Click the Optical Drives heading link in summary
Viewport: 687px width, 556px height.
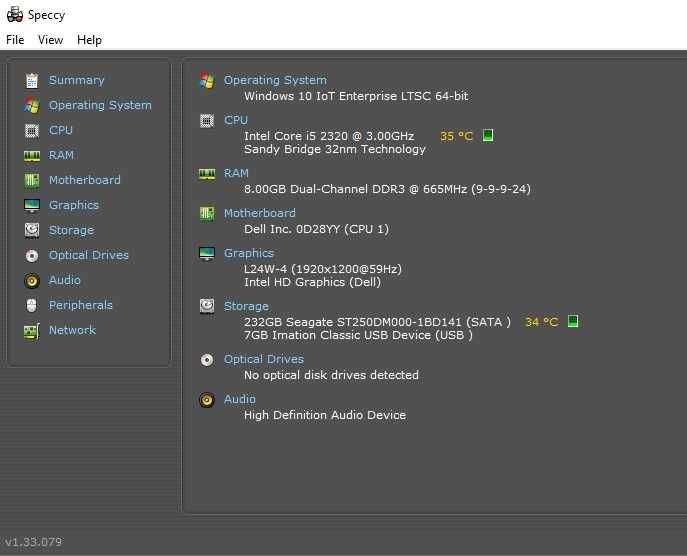pyautogui.click(x=264, y=359)
